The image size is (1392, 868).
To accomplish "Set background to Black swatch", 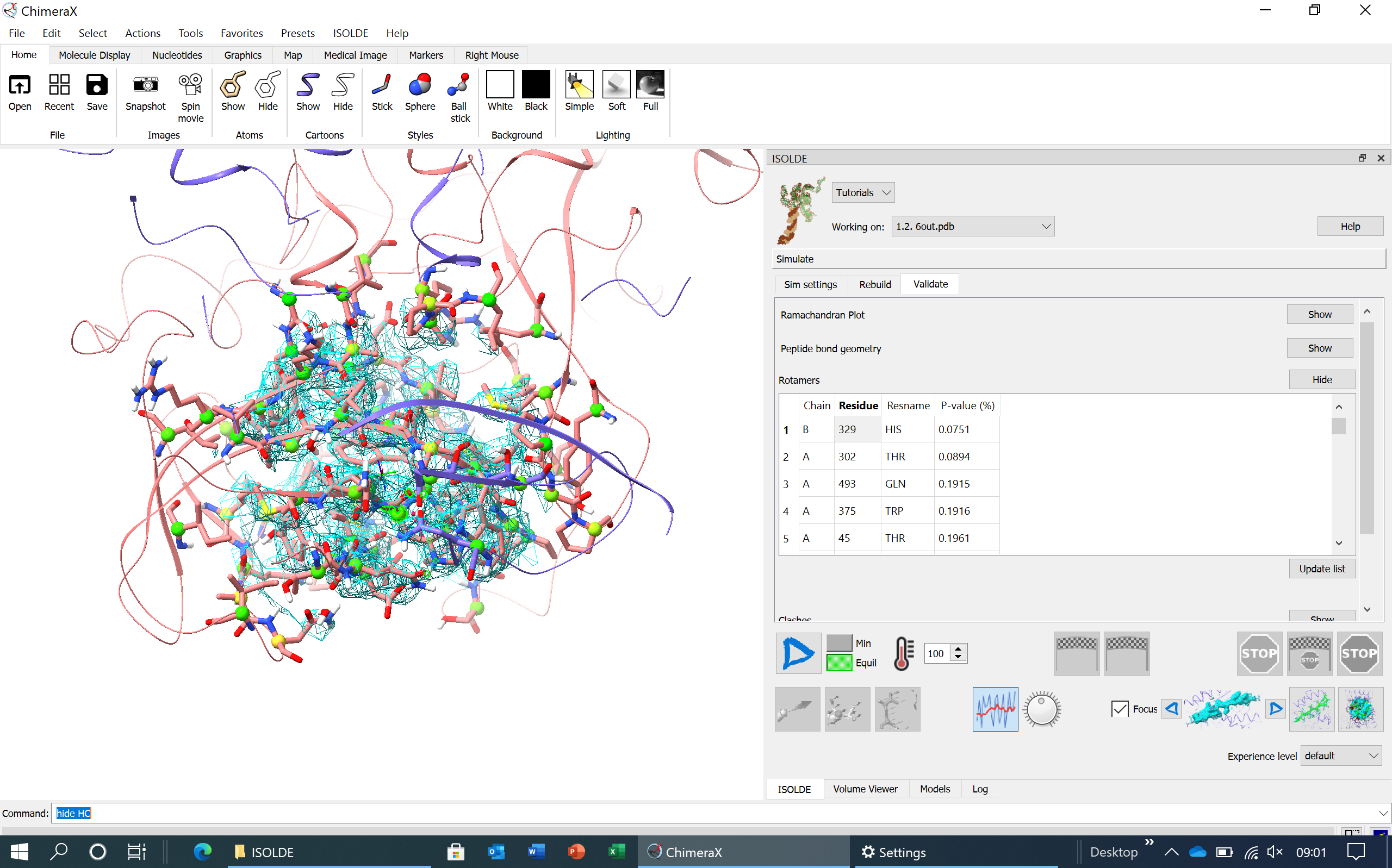I will point(536,85).
